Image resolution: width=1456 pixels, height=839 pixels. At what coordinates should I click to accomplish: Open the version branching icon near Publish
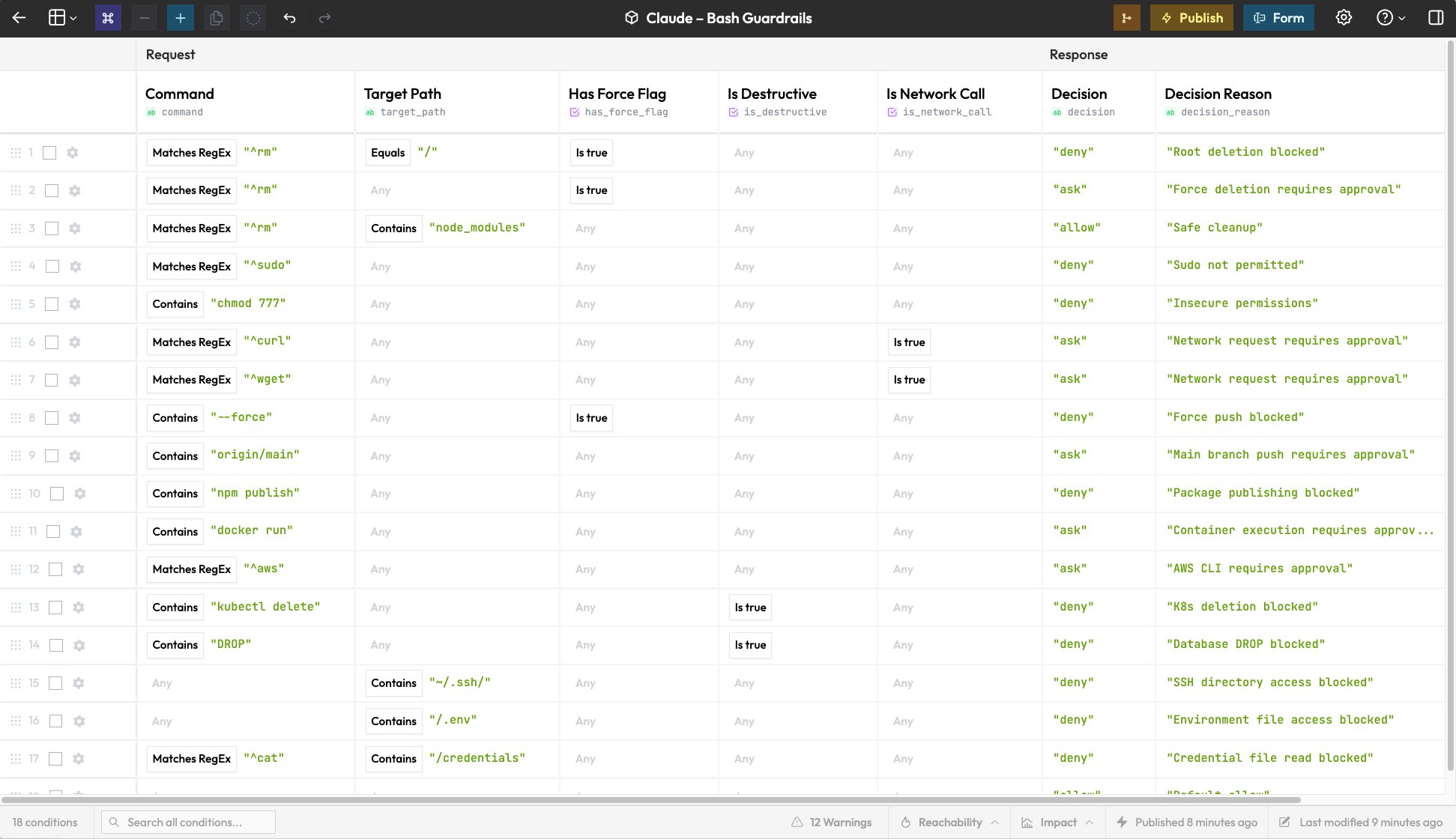pos(1127,17)
